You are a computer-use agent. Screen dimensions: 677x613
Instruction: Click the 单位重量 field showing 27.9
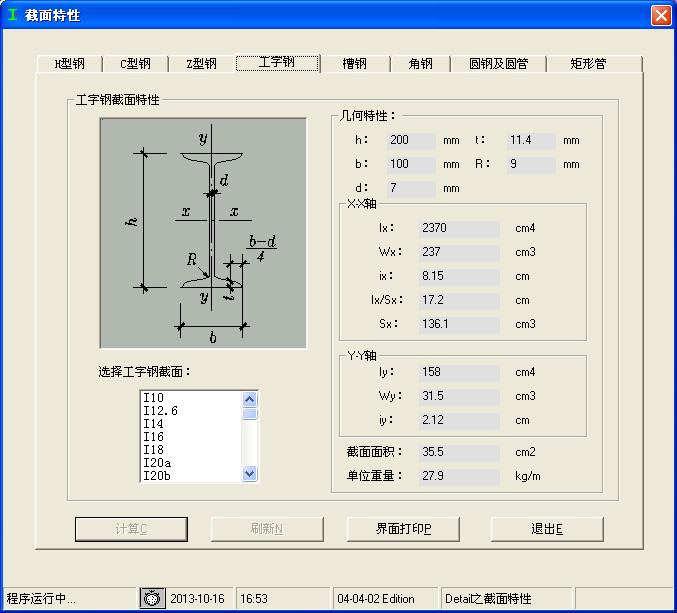coord(459,476)
